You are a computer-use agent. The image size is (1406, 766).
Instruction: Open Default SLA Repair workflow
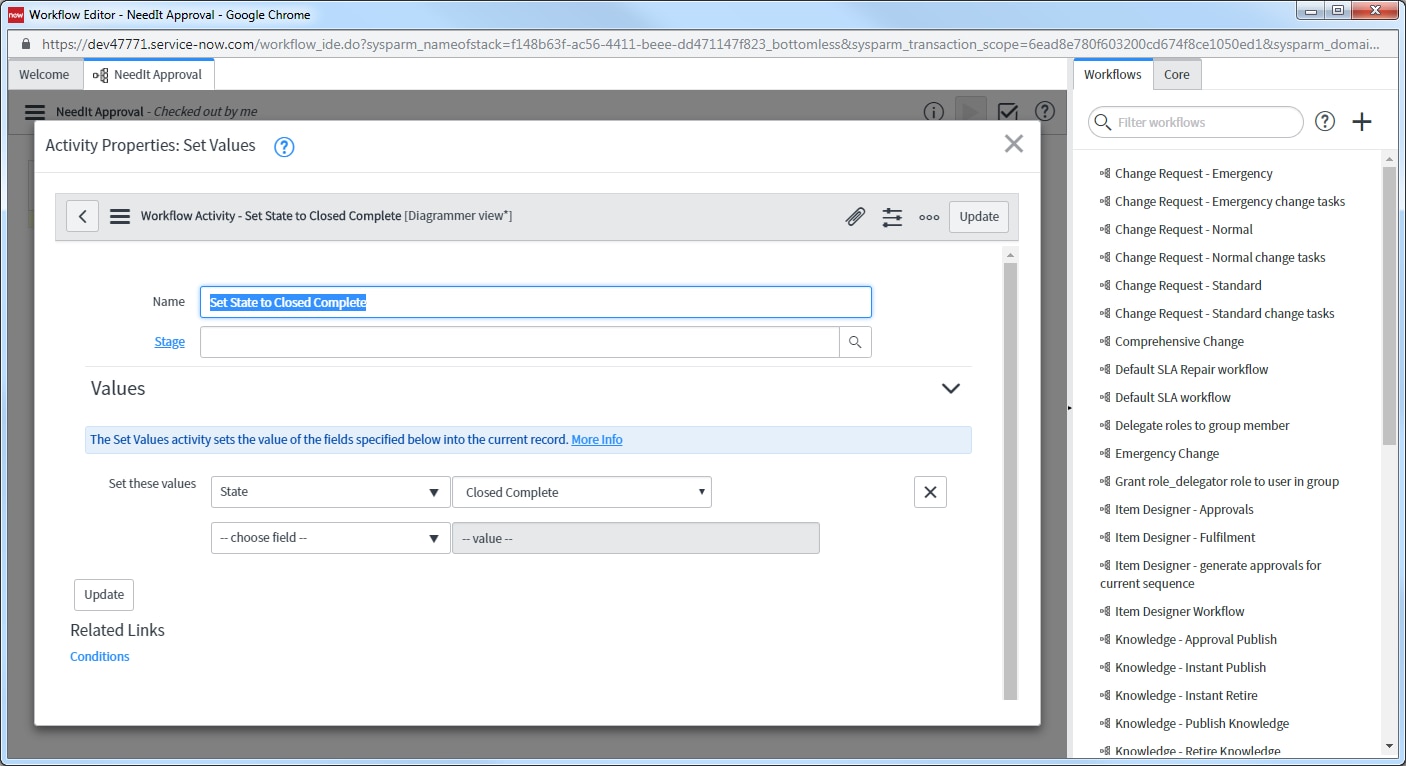[1192, 370]
